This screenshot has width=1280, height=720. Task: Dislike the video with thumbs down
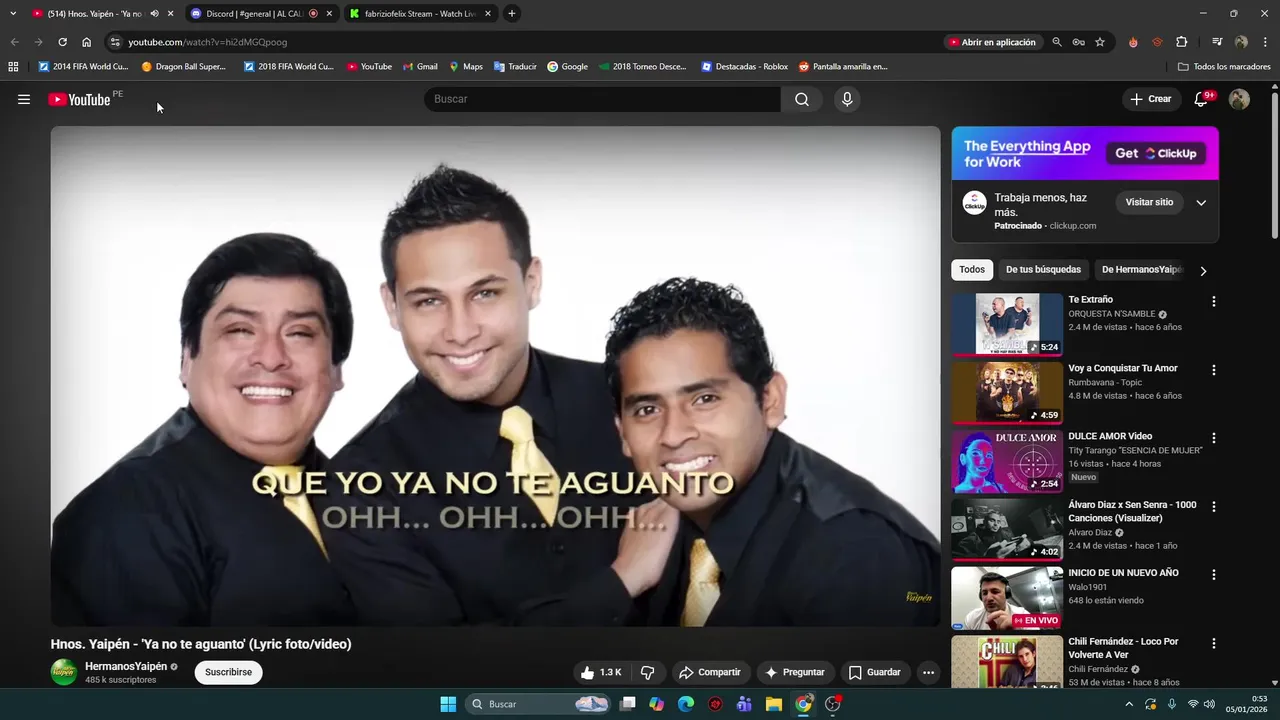pos(647,672)
